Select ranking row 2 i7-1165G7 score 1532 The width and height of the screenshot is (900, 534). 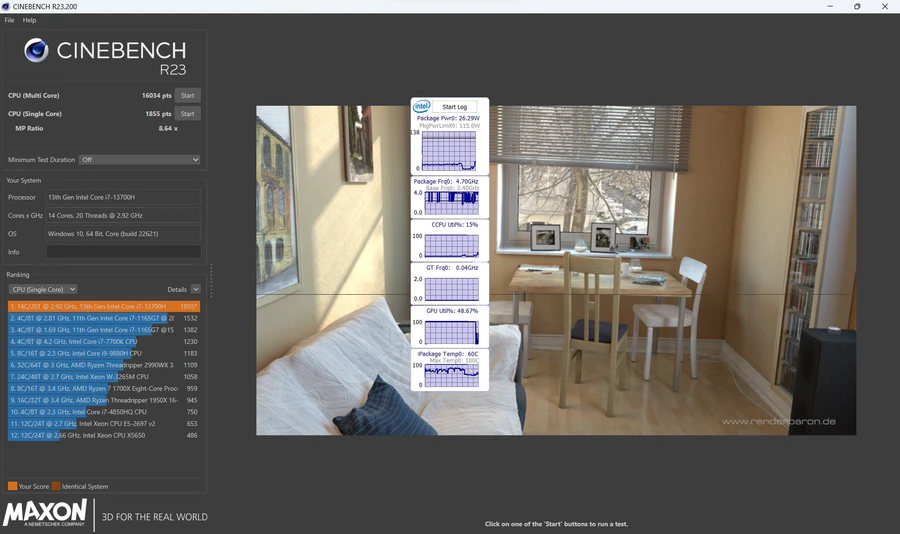point(104,318)
